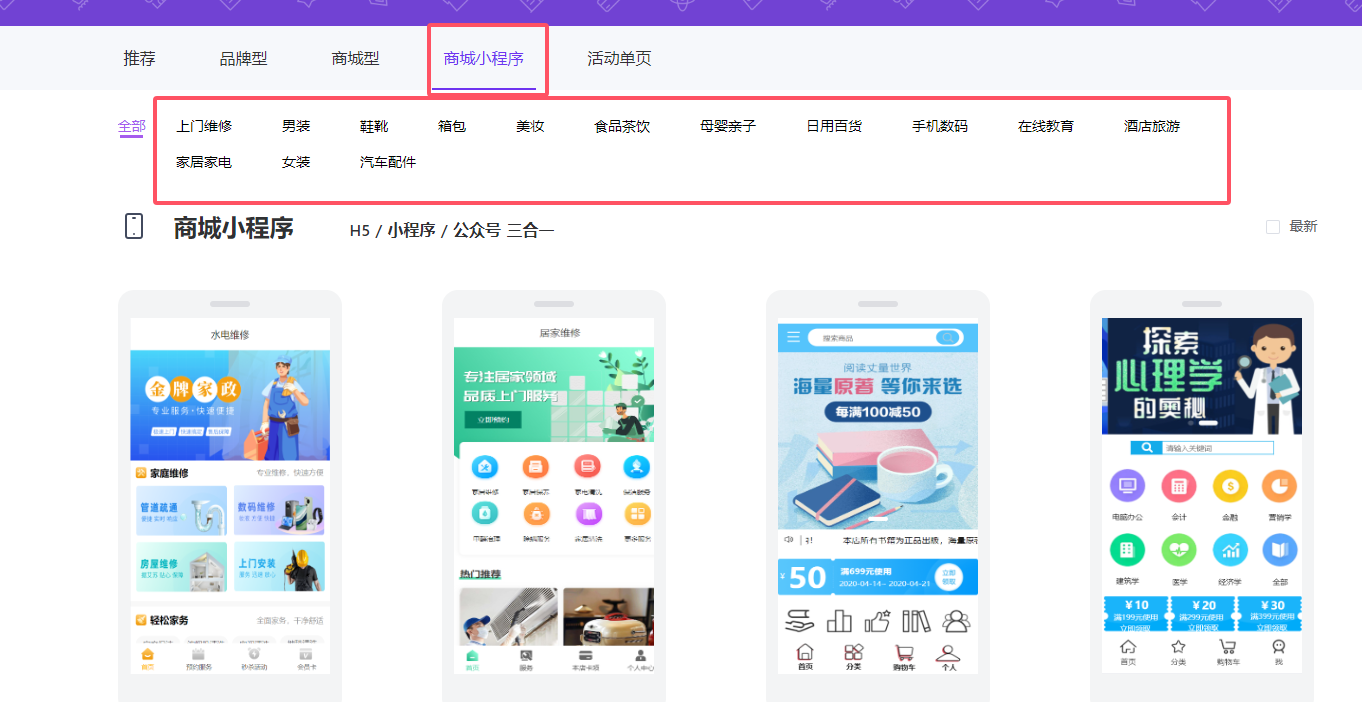Viewport: 1362px width, 702px height.
Task: Click the 金融 yellow dollar icon
Action: pos(1229,486)
